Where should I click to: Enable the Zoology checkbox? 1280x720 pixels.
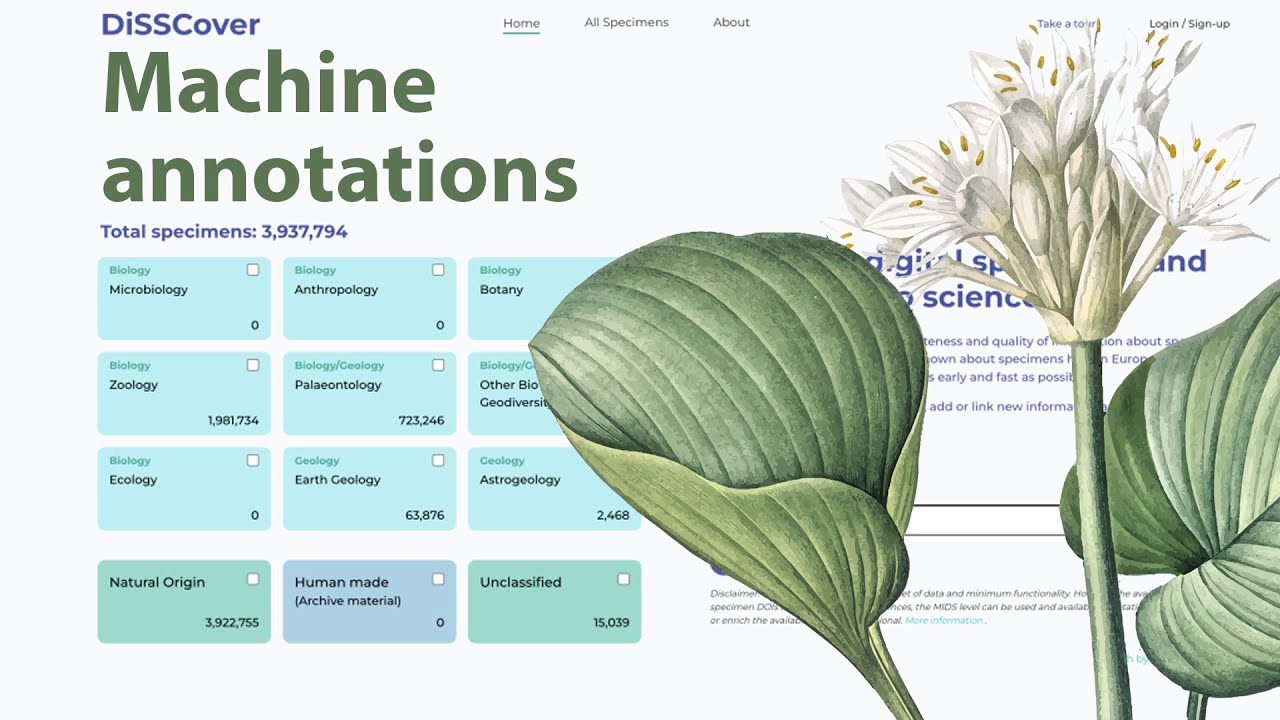(x=253, y=365)
